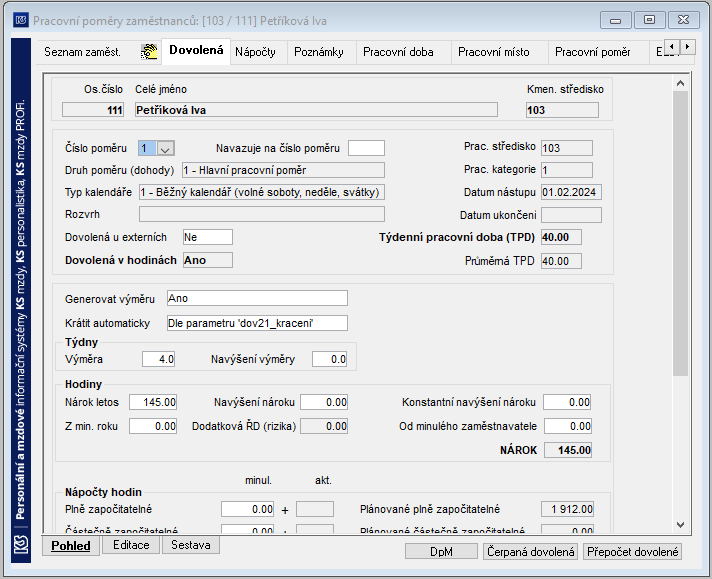Click the Navazuje na číslo poměru field
This screenshot has width=712, height=579.
click(x=366, y=148)
